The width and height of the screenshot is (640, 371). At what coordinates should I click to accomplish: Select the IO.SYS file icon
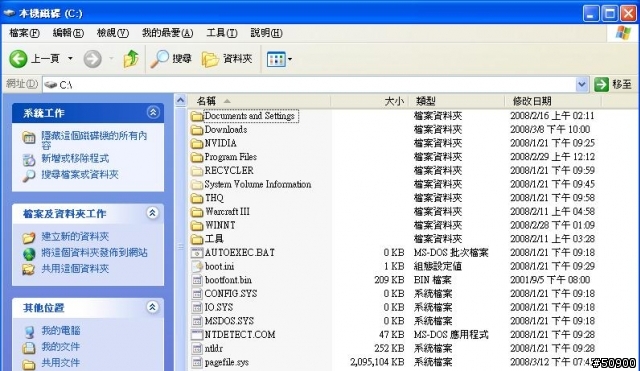(197, 307)
